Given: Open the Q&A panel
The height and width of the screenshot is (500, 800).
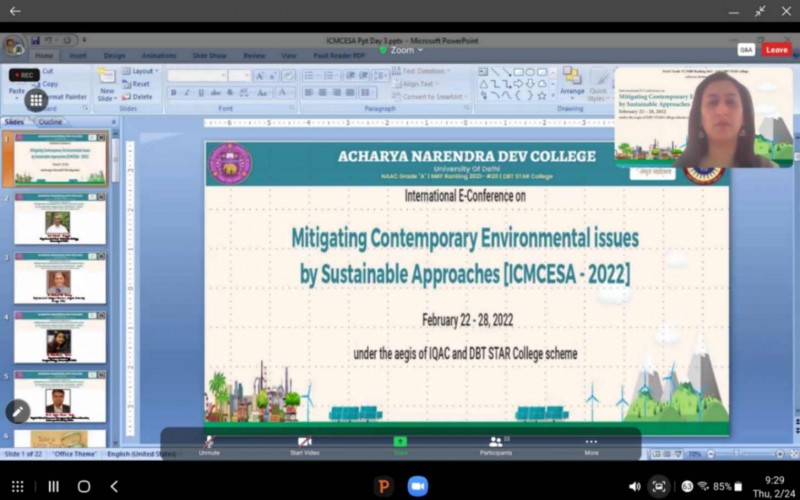Looking at the screenshot, I should [746, 49].
